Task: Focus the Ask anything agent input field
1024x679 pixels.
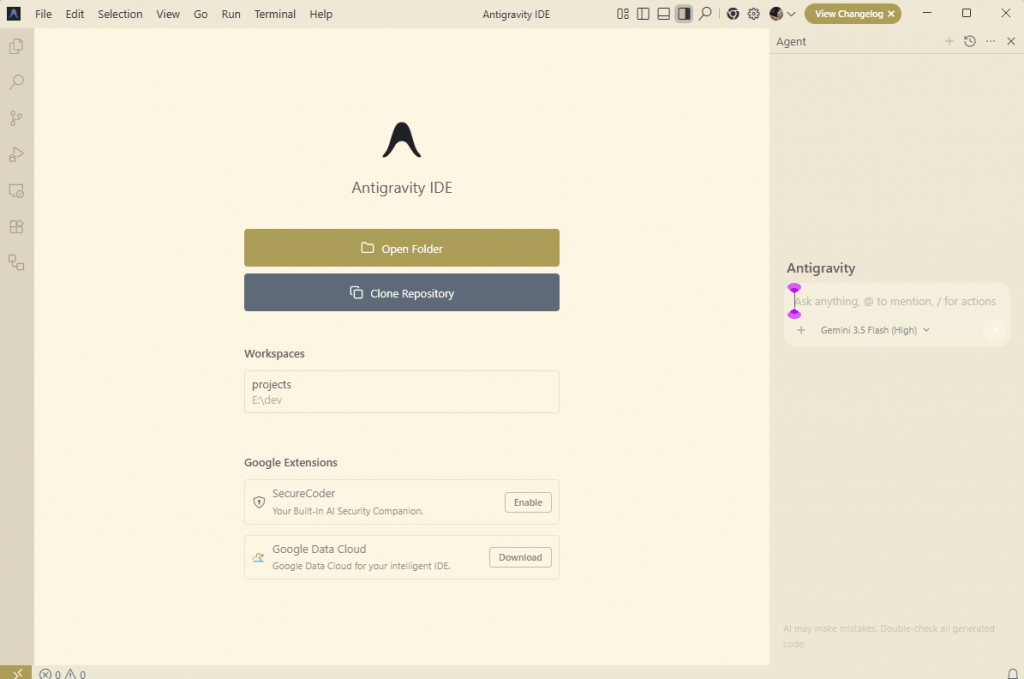Action: (x=895, y=301)
